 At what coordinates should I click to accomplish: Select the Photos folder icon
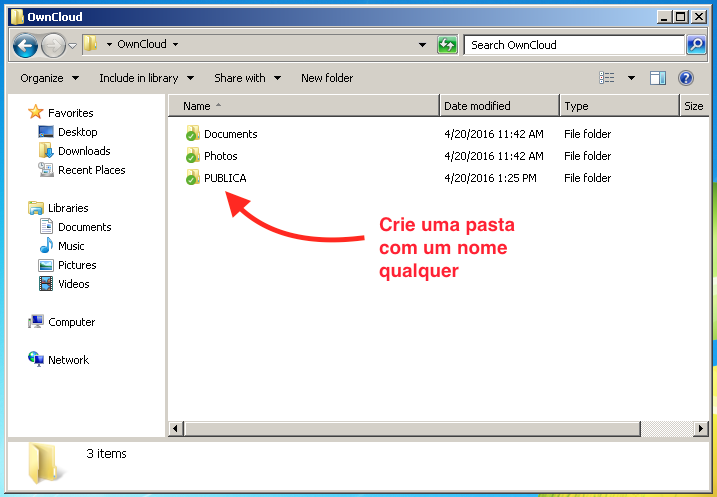tap(193, 155)
